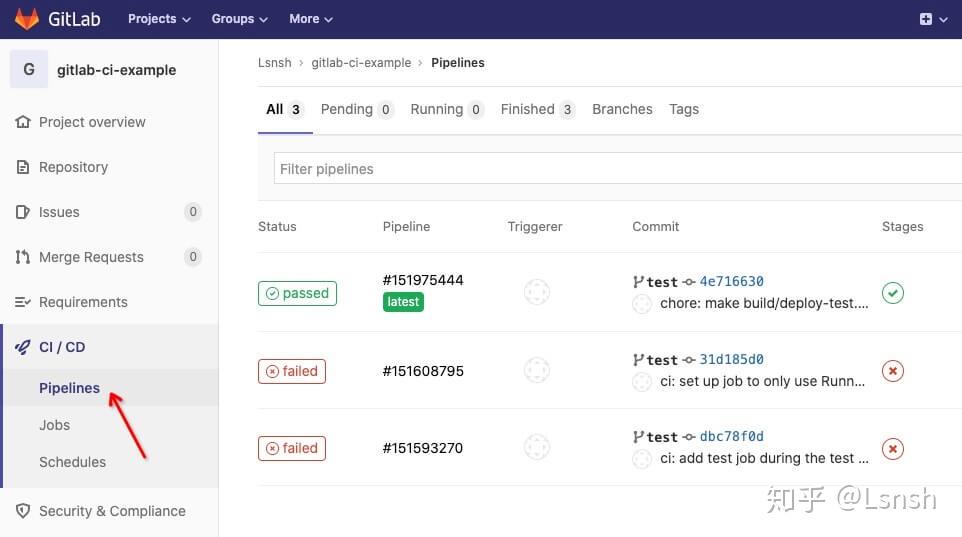This screenshot has width=962, height=537.
Task: Click the plus create-new icon
Action: [x=926, y=19]
